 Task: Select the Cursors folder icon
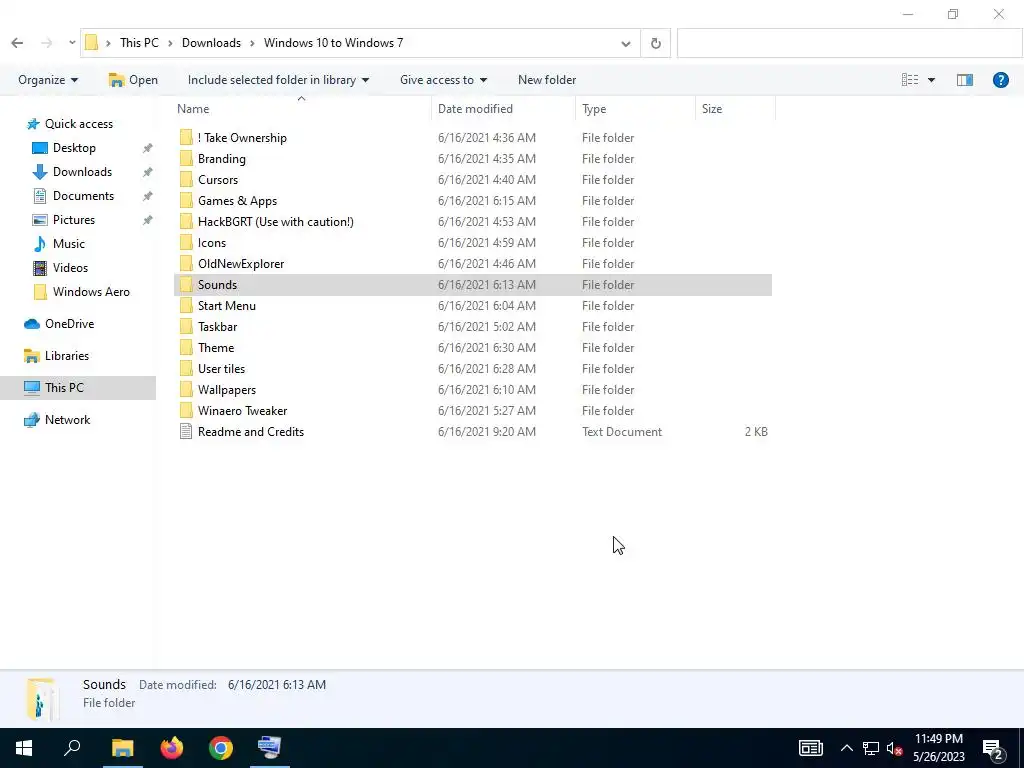(x=186, y=180)
